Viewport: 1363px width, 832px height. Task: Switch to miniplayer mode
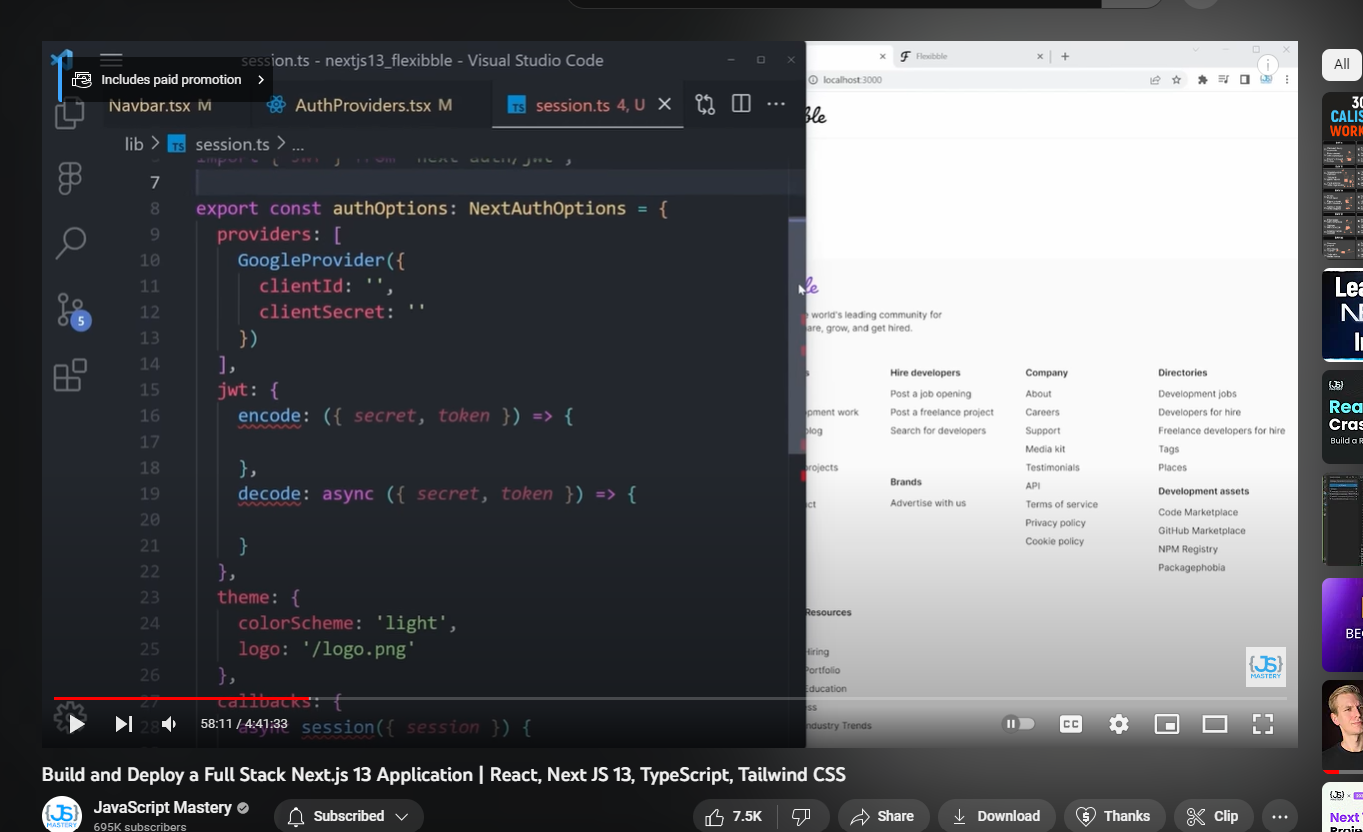[1166, 724]
